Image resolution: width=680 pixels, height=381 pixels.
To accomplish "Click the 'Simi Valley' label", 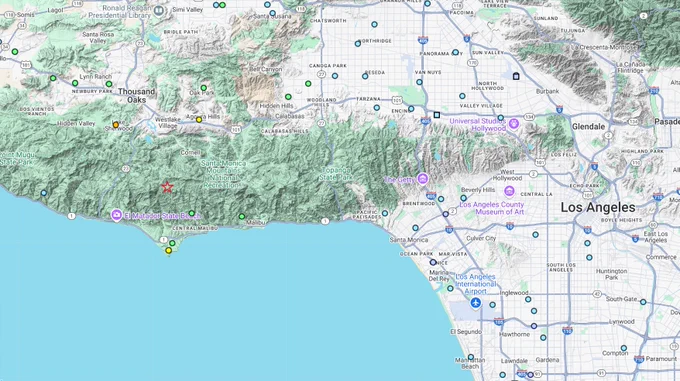I will click(x=187, y=10).
